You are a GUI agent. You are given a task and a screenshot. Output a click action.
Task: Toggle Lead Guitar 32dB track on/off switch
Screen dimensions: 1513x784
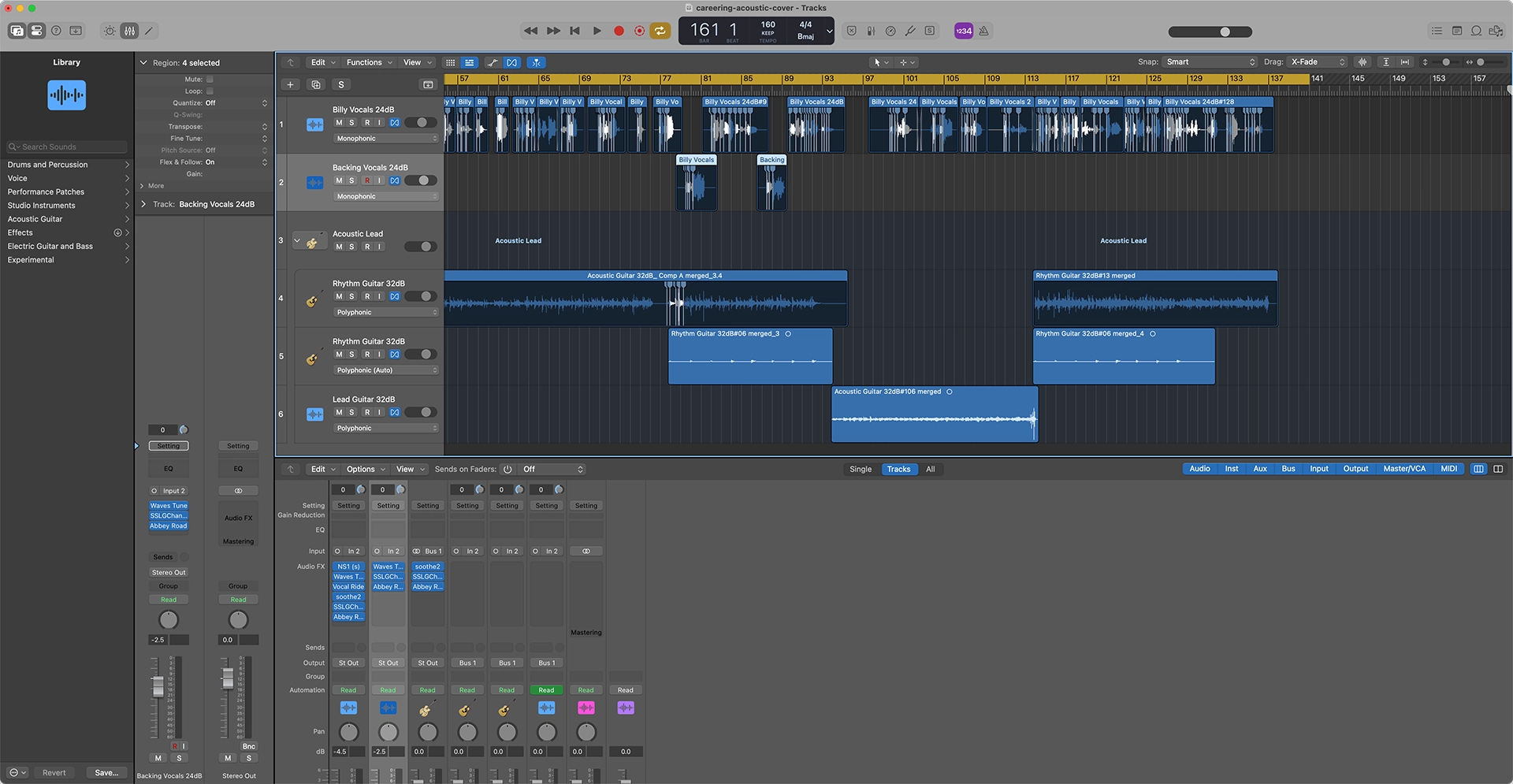(x=421, y=412)
